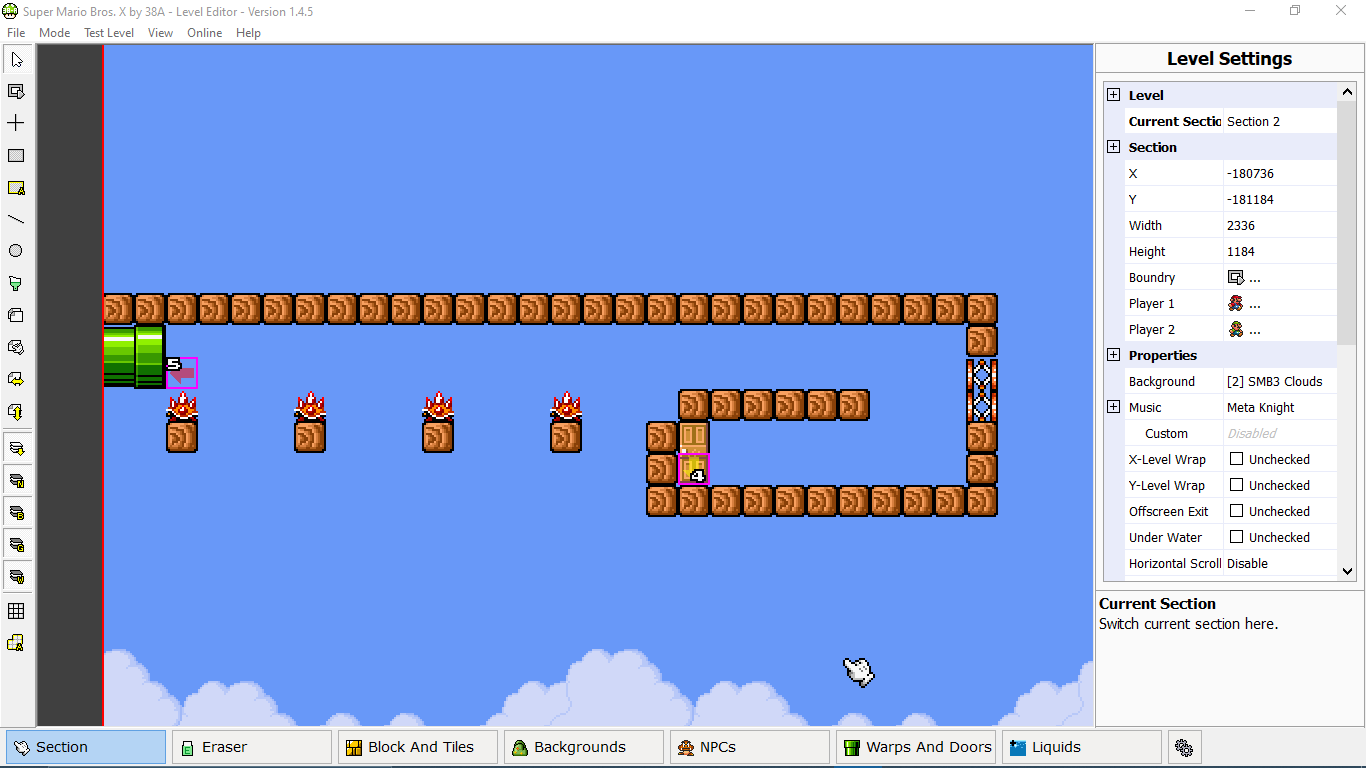
Task: Toggle the grid display icon
Action: coord(16,610)
